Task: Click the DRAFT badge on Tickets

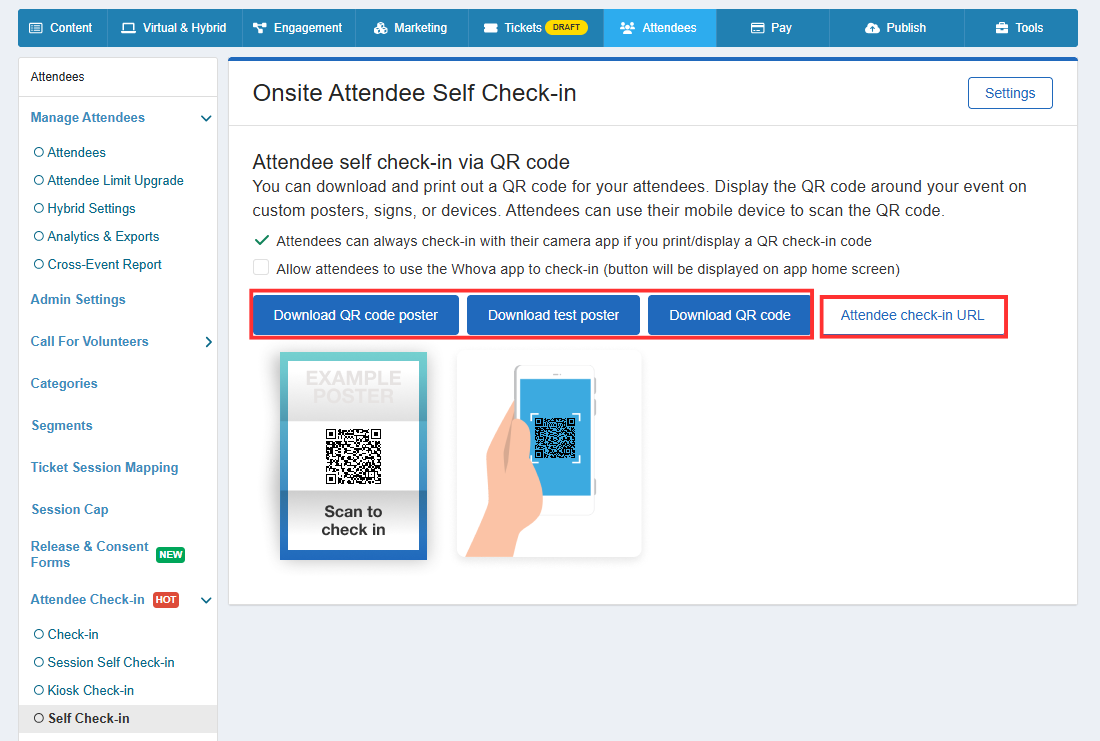Action: [x=566, y=27]
